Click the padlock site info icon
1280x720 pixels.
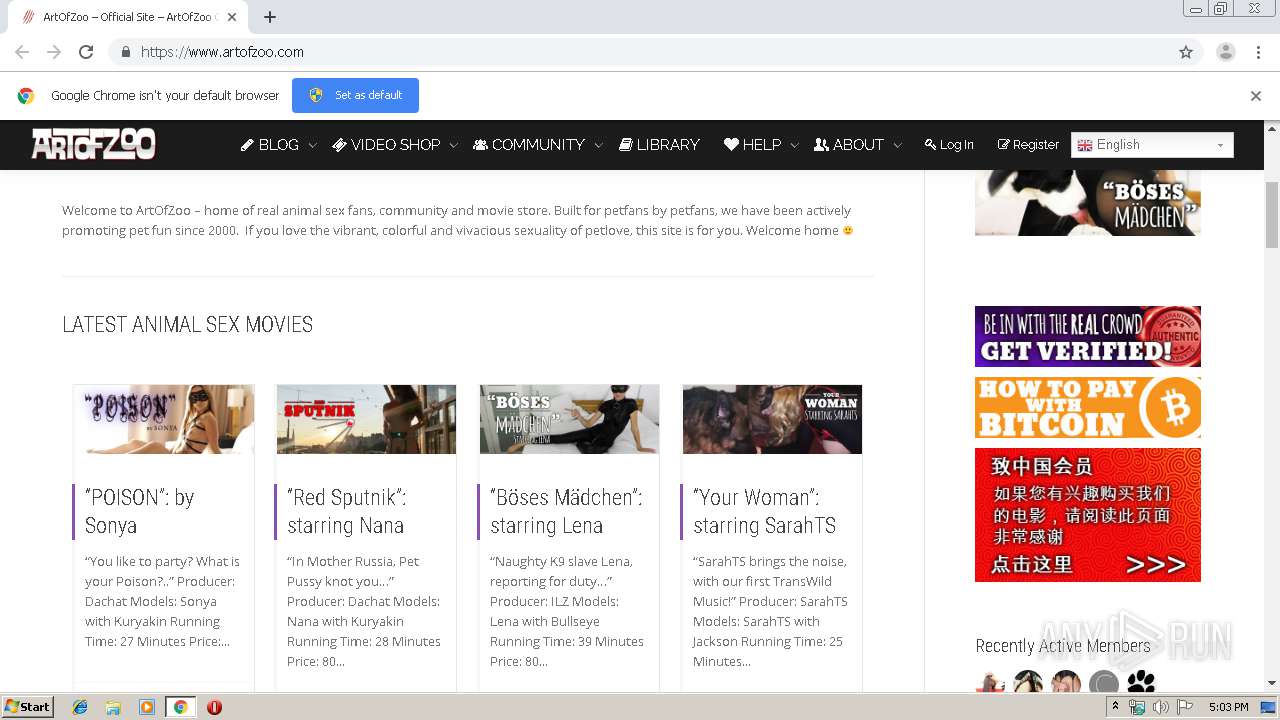[125, 52]
